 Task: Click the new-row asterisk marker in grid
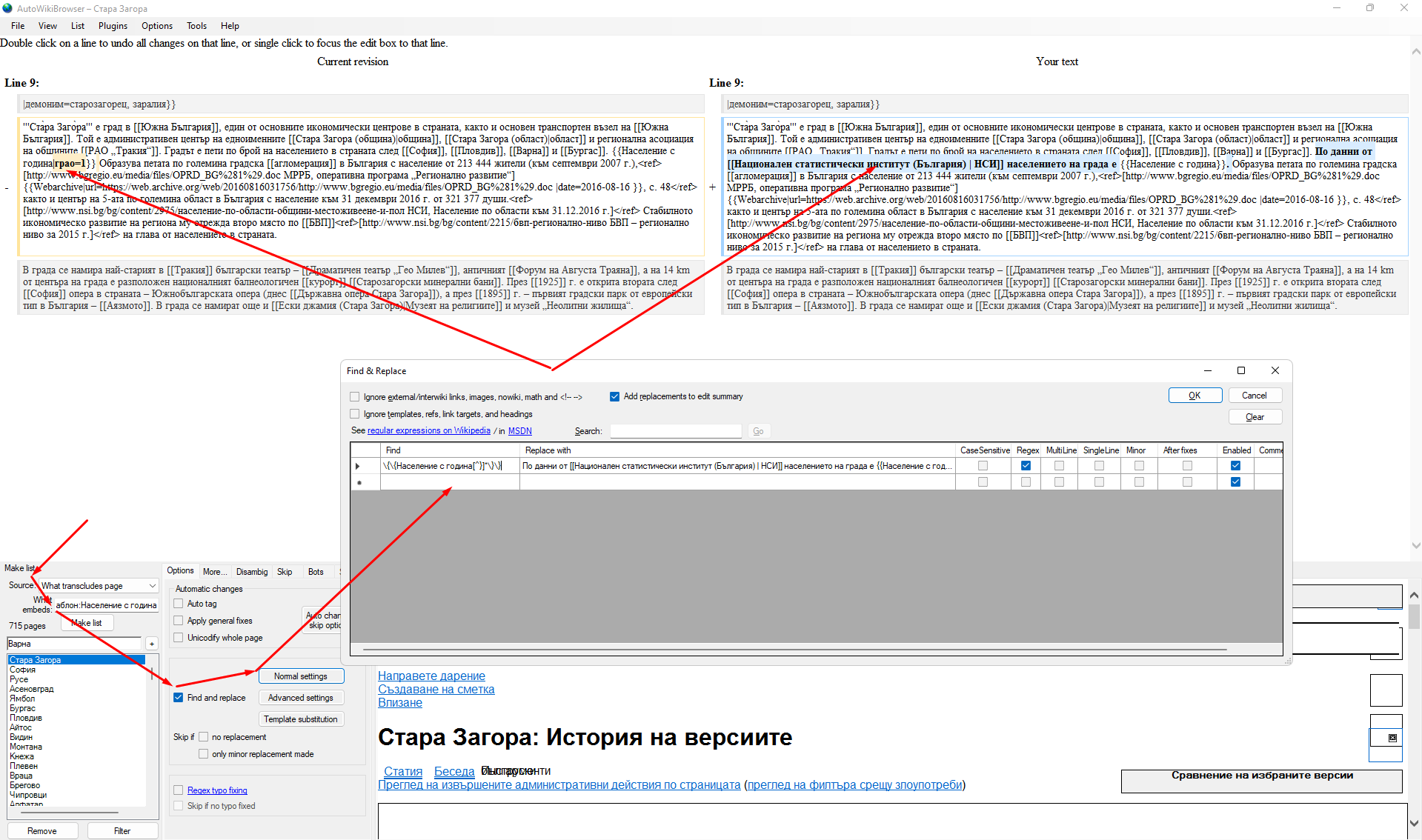(x=359, y=482)
